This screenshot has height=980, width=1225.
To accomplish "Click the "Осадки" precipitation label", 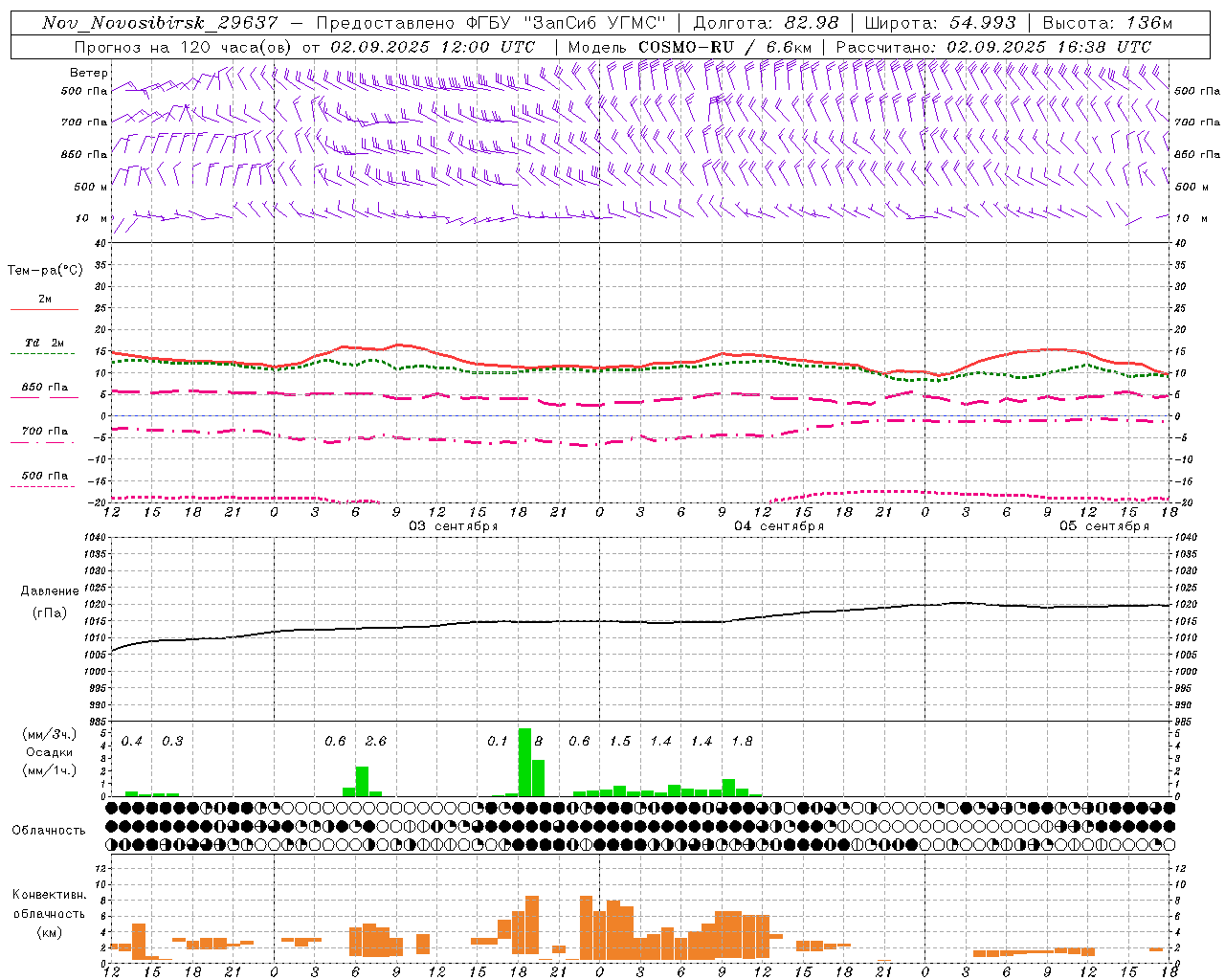I will click(49, 752).
